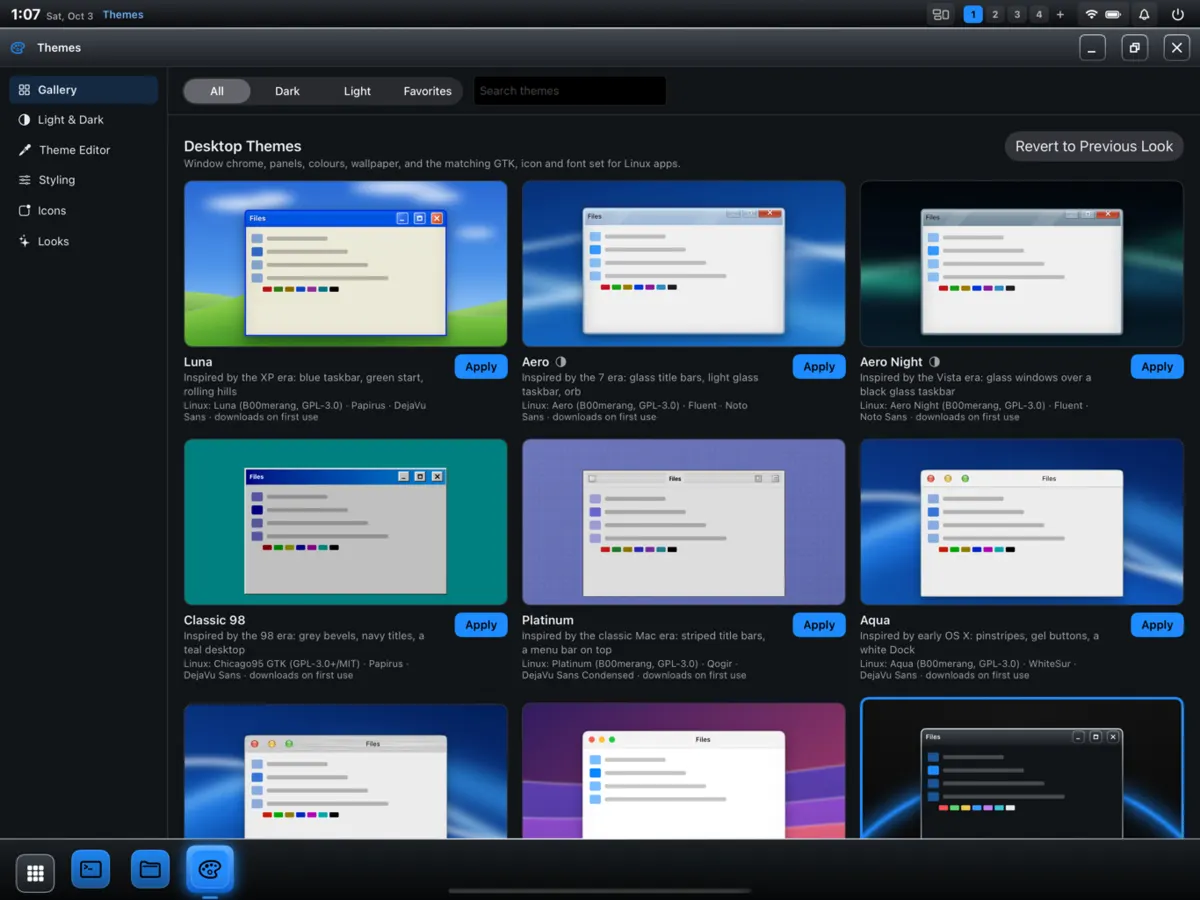Viewport: 1200px width, 900px height.
Task: Apply the Aero theme
Action: (819, 367)
